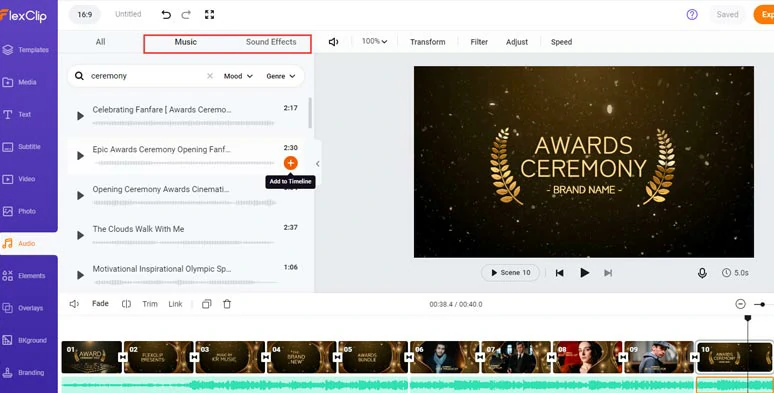Click the timeline zoom slider handle
Image resolution: width=774 pixels, height=393 pixels.
click(x=763, y=305)
